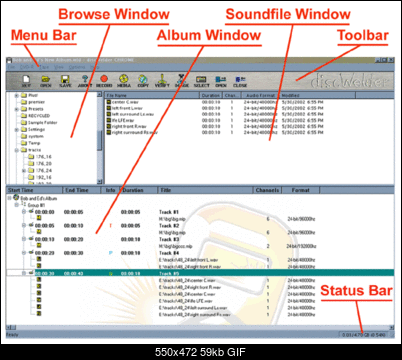Select the Track #3 title row
This screenshot has width=402, height=360.
(x=169, y=239)
